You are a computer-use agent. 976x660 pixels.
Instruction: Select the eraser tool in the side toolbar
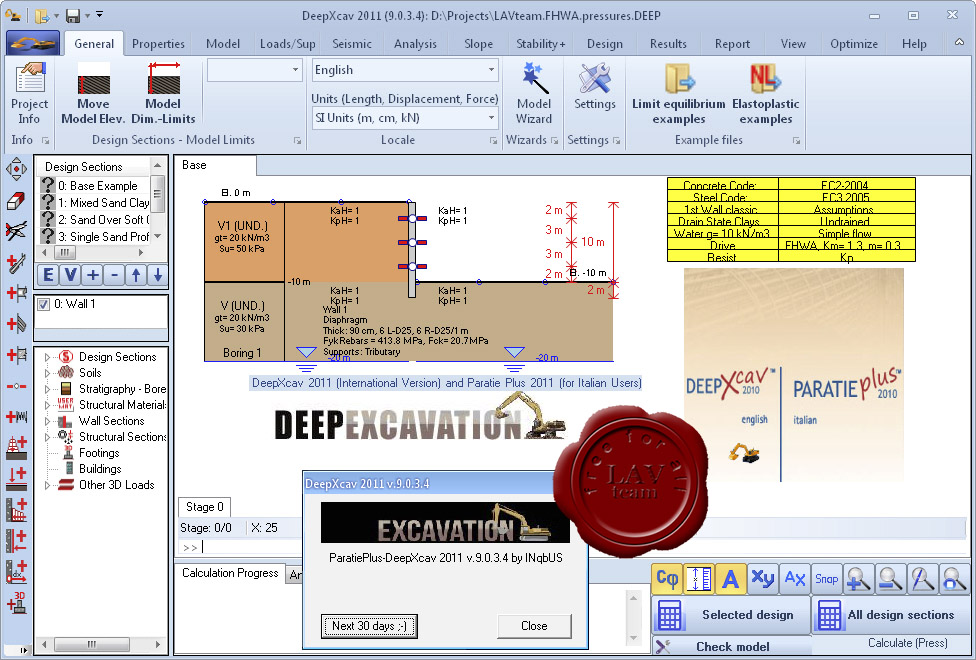pos(16,200)
